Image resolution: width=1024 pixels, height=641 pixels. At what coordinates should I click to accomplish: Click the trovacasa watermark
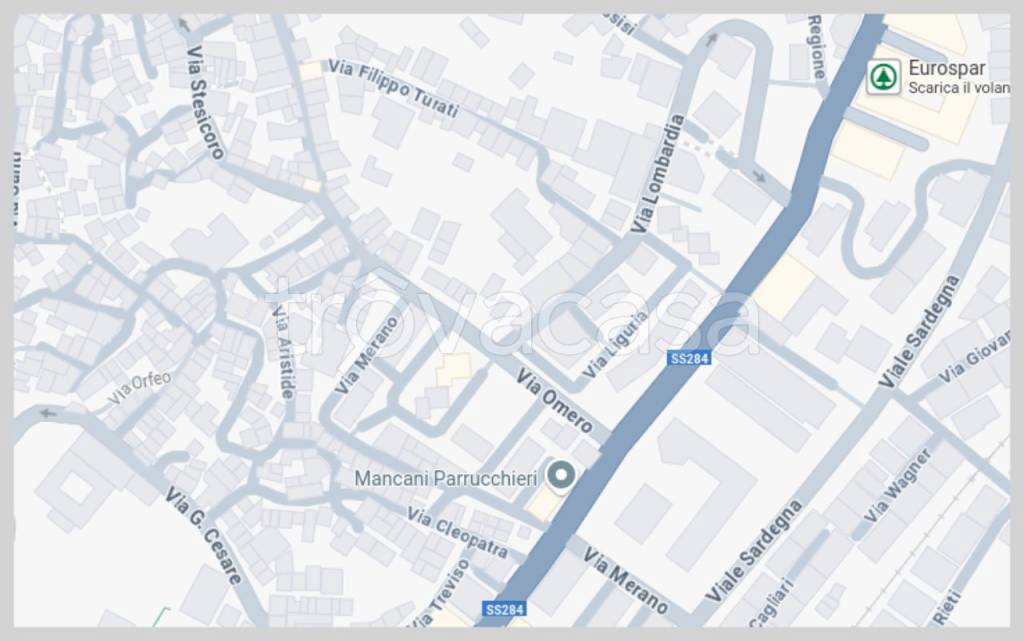point(513,317)
